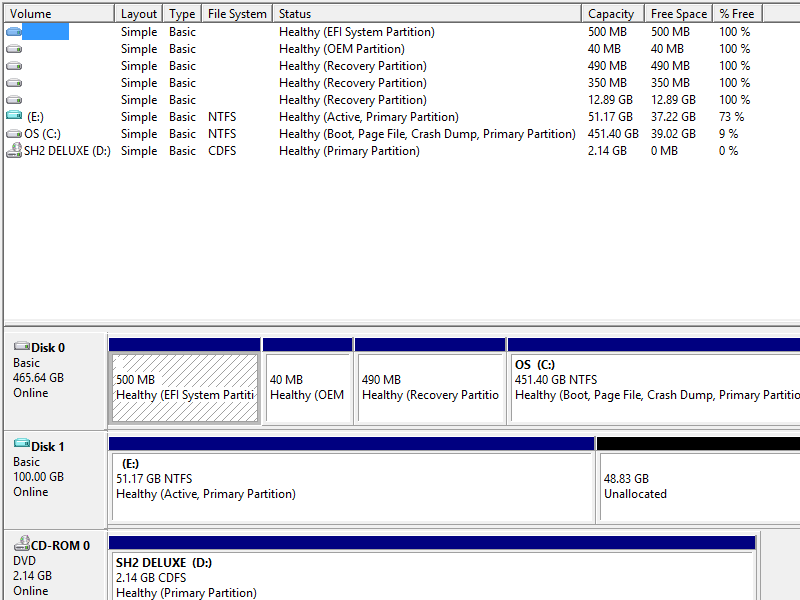Select the 48.83 GB Unallocated block on Disk 1
The height and width of the screenshot is (600, 800).
pyautogui.click(x=697, y=486)
